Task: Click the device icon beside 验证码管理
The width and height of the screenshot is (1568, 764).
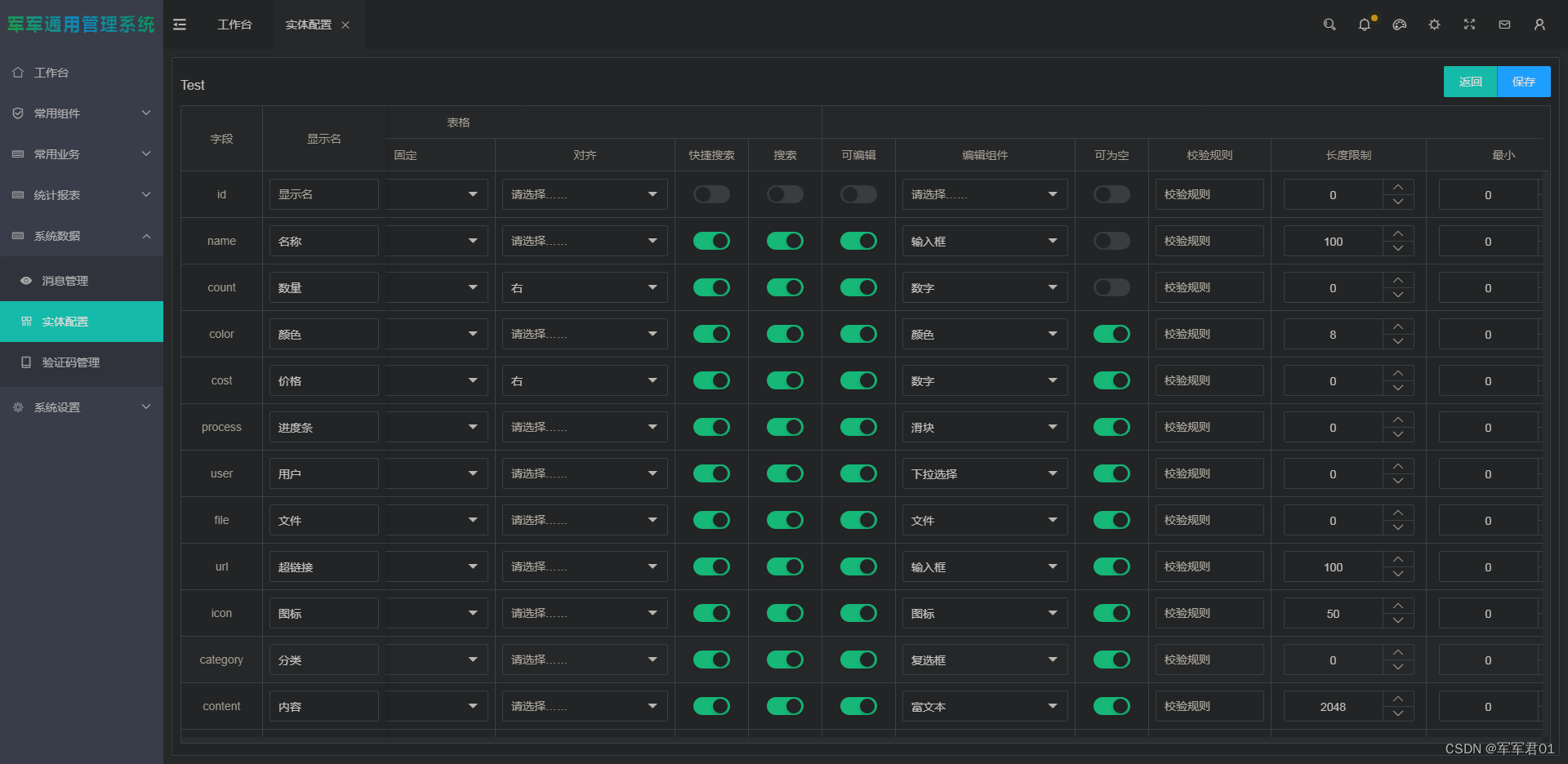Action: (x=26, y=362)
